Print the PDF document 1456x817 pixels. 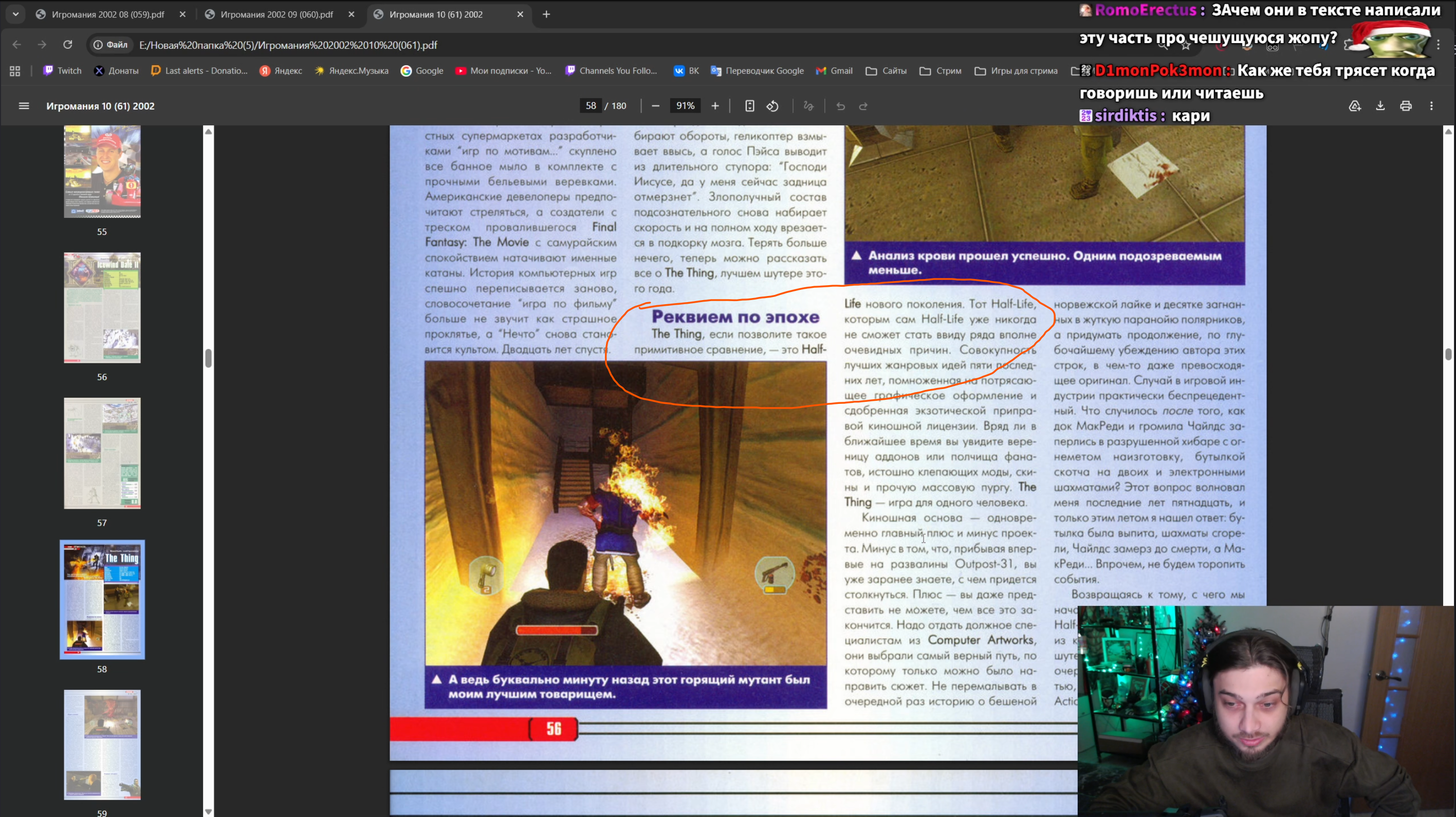(1406, 106)
